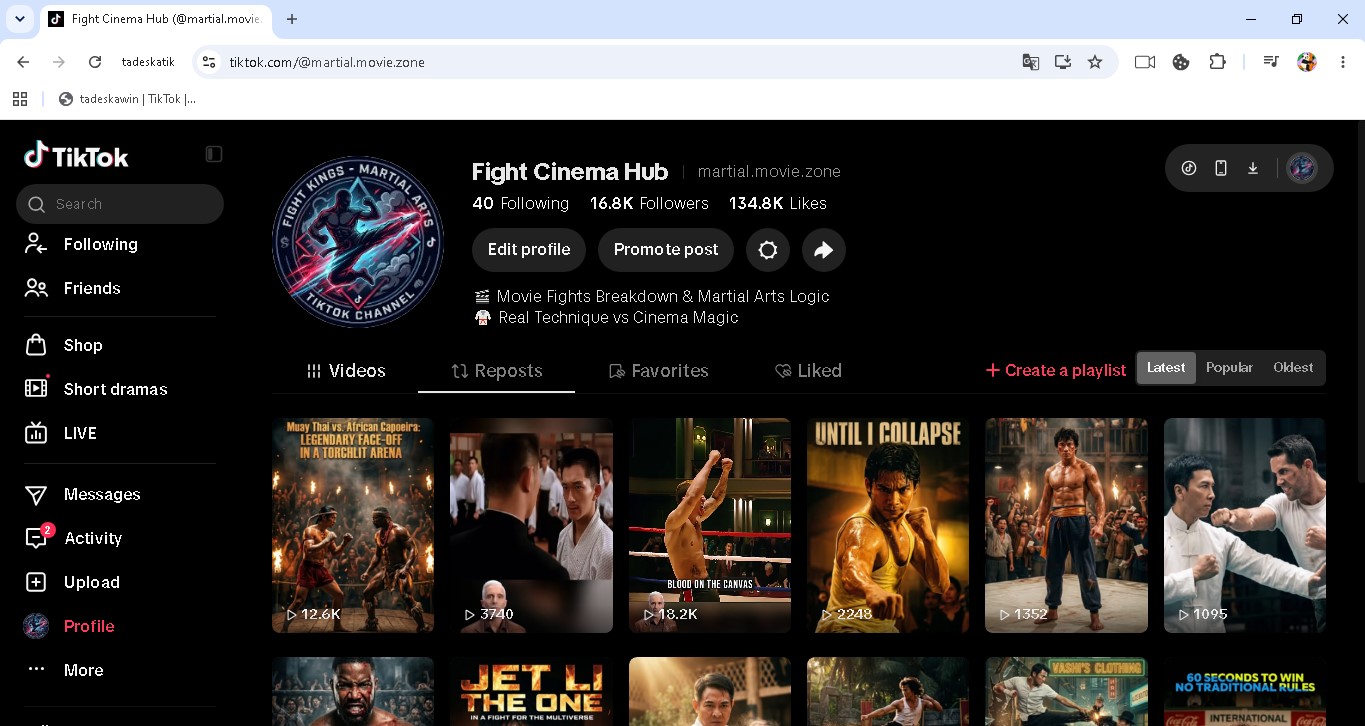Switch to the Liked tab

tap(808, 371)
